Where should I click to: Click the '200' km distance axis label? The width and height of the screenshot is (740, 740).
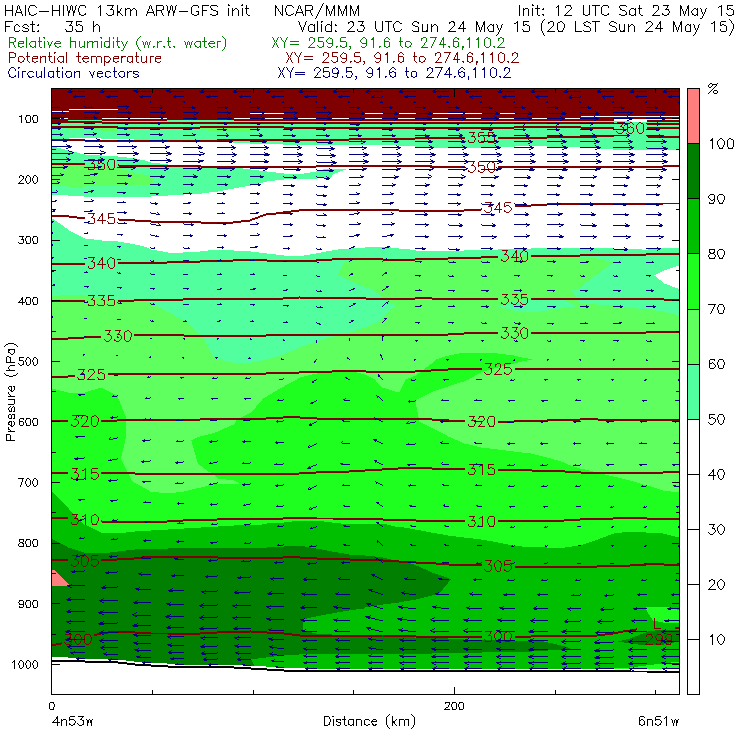click(454, 706)
